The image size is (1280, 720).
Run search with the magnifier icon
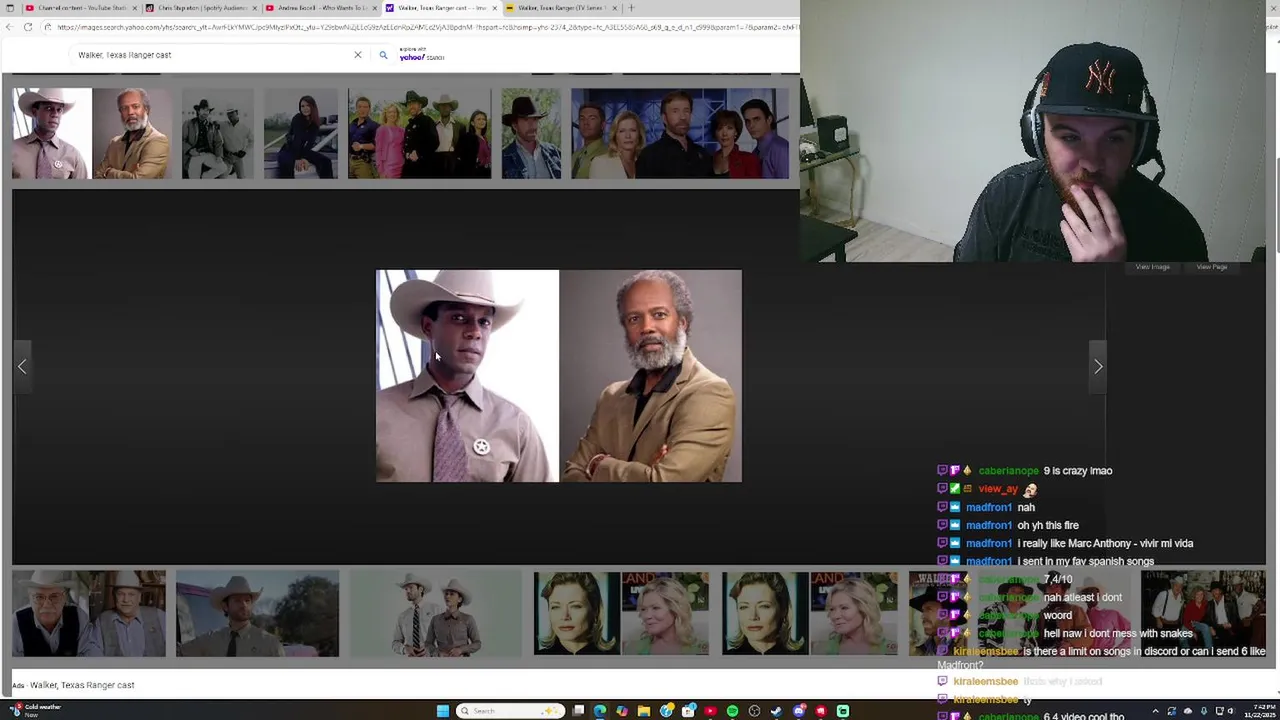click(383, 55)
